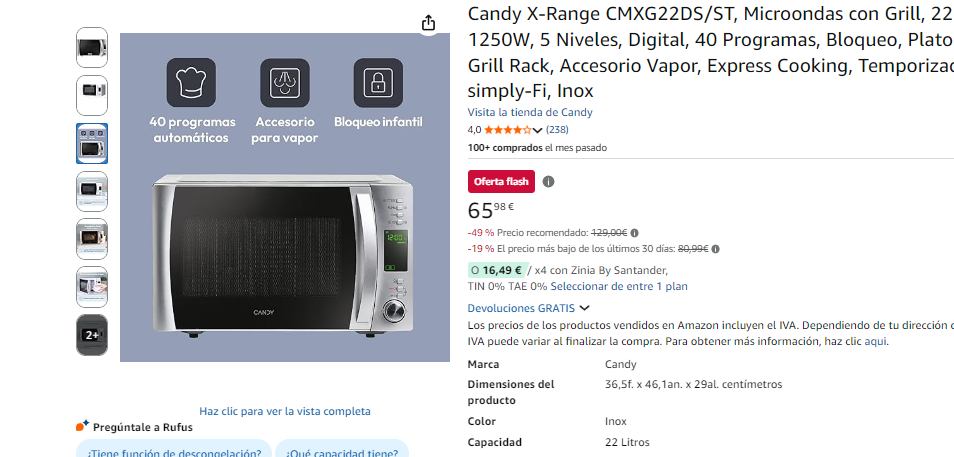Screen dimensions: 954x457
Task: Open the 238 reviews link
Action: pos(557,130)
